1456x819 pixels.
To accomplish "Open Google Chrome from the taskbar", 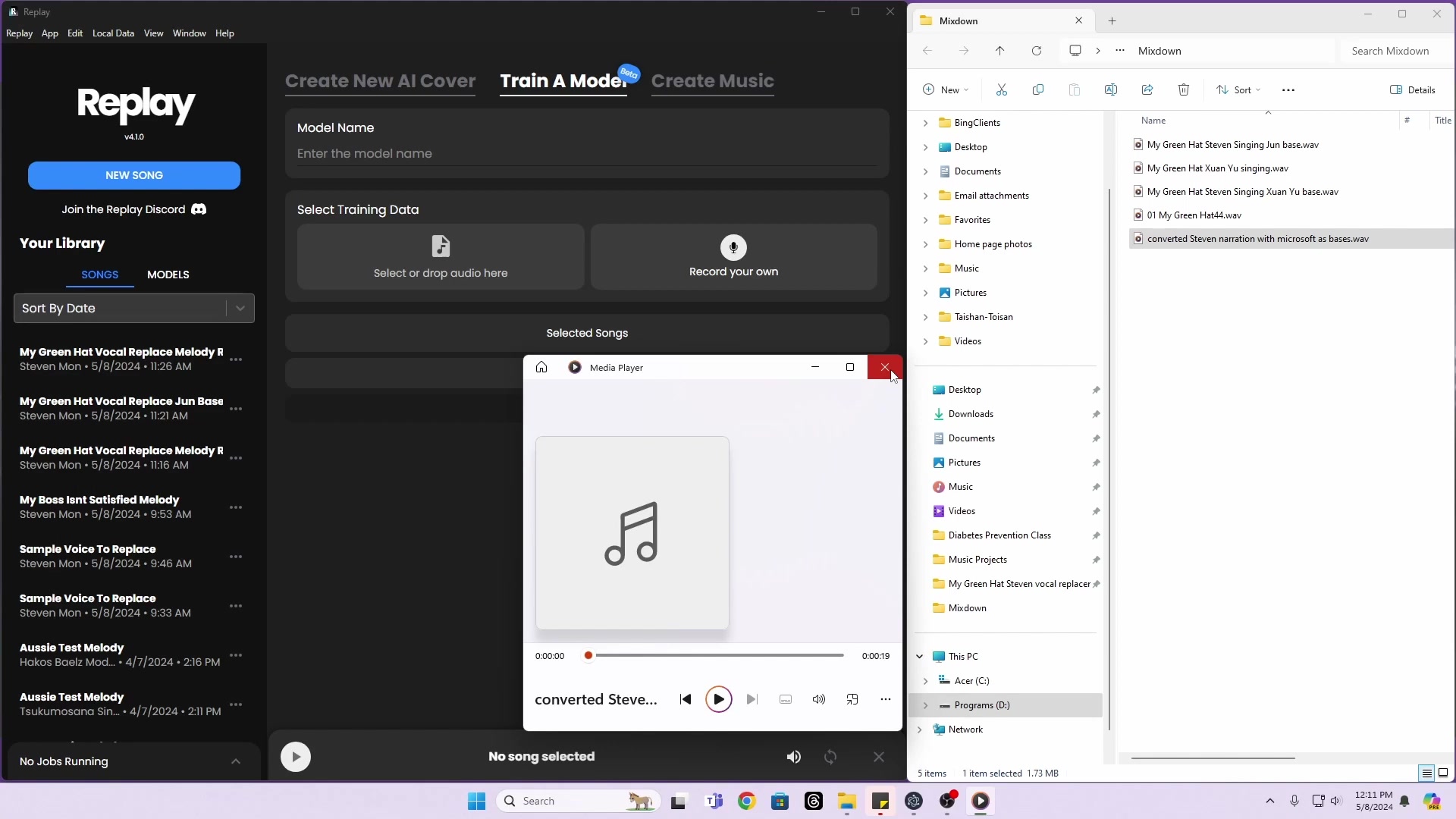I will (x=747, y=801).
